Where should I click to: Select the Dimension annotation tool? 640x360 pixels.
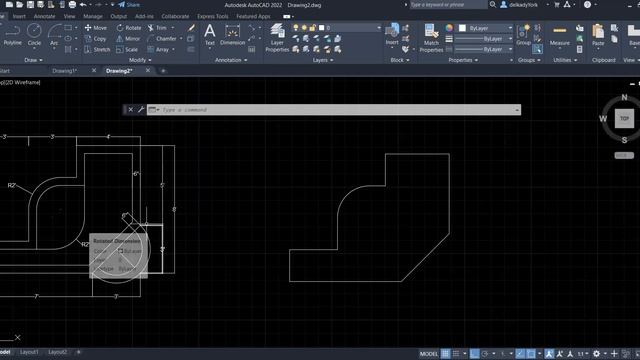232,35
